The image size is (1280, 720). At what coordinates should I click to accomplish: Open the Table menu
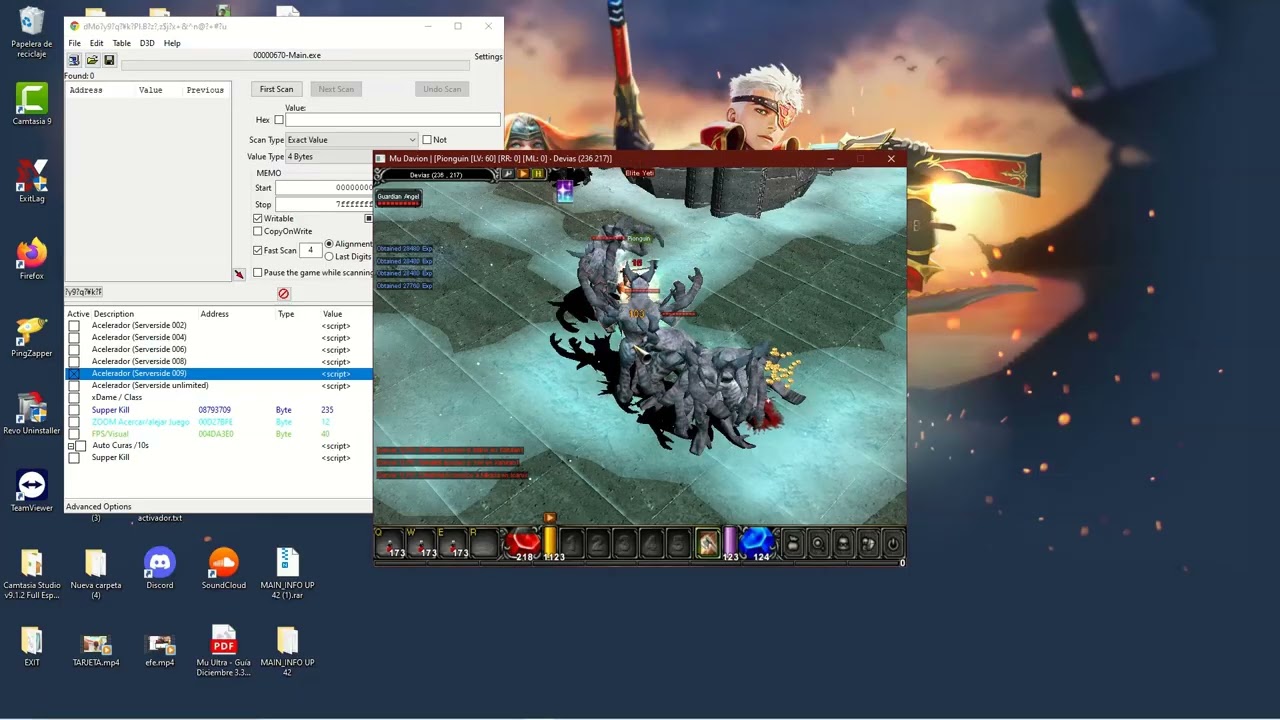click(x=121, y=43)
